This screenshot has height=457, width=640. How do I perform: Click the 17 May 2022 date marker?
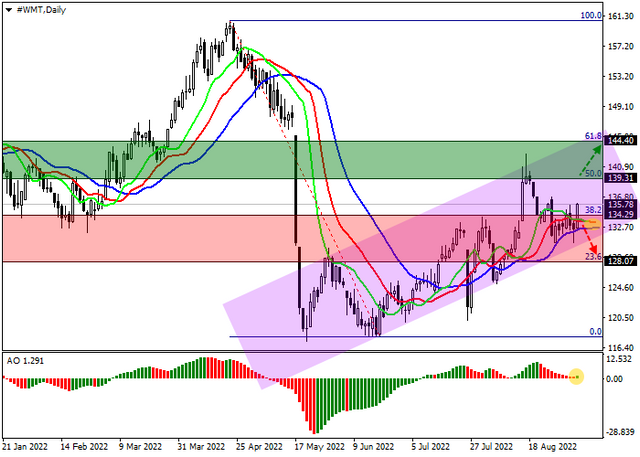pyautogui.click(x=320, y=447)
